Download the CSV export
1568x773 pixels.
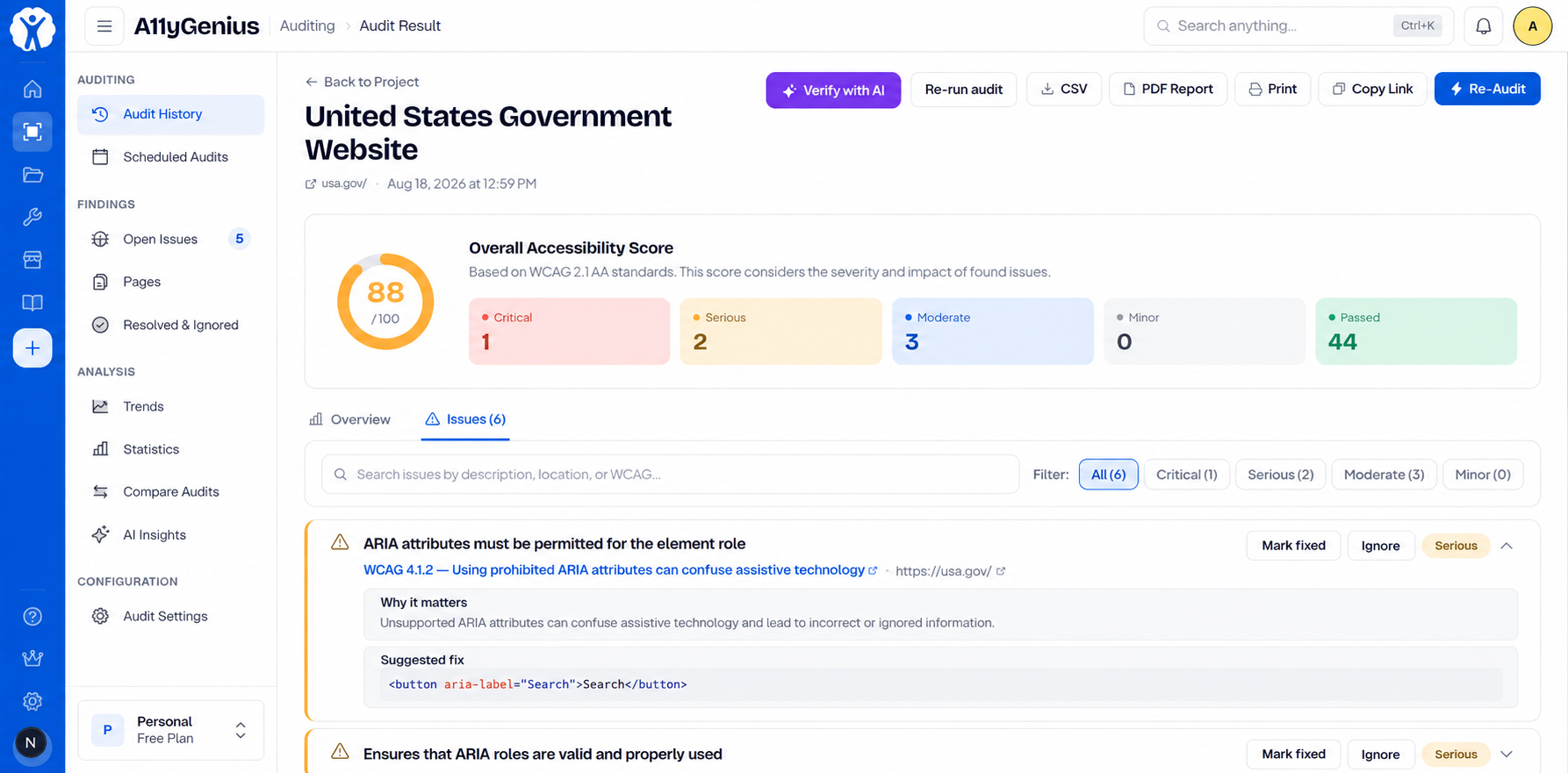1064,89
